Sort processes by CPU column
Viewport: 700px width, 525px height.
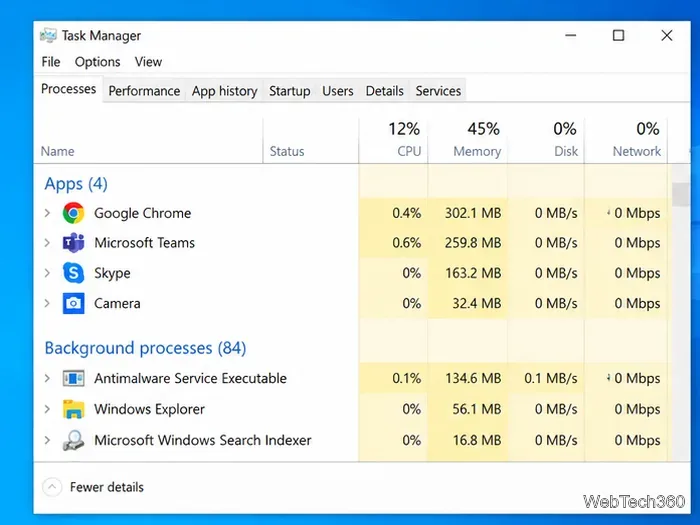(393, 141)
